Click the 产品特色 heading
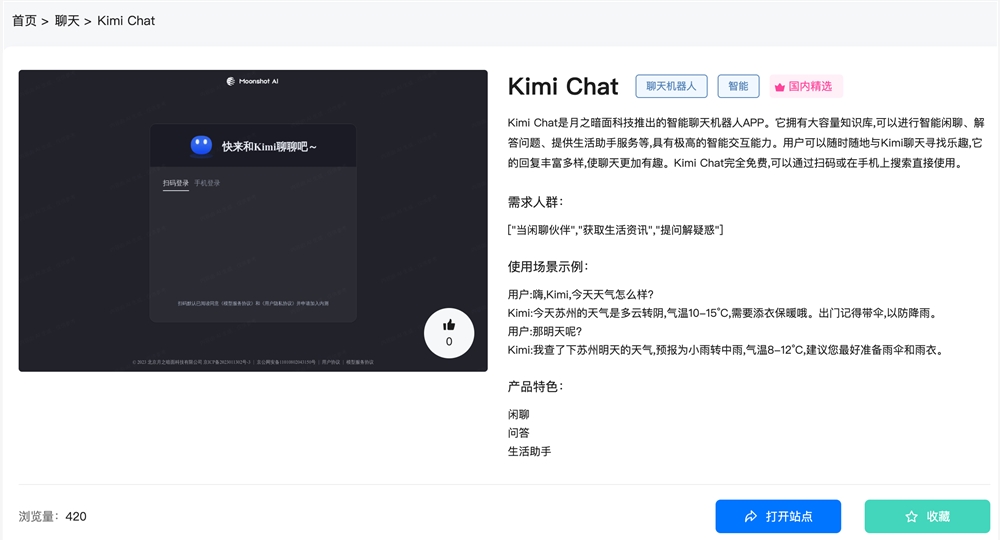This screenshot has height=540, width=1000. 536,386
